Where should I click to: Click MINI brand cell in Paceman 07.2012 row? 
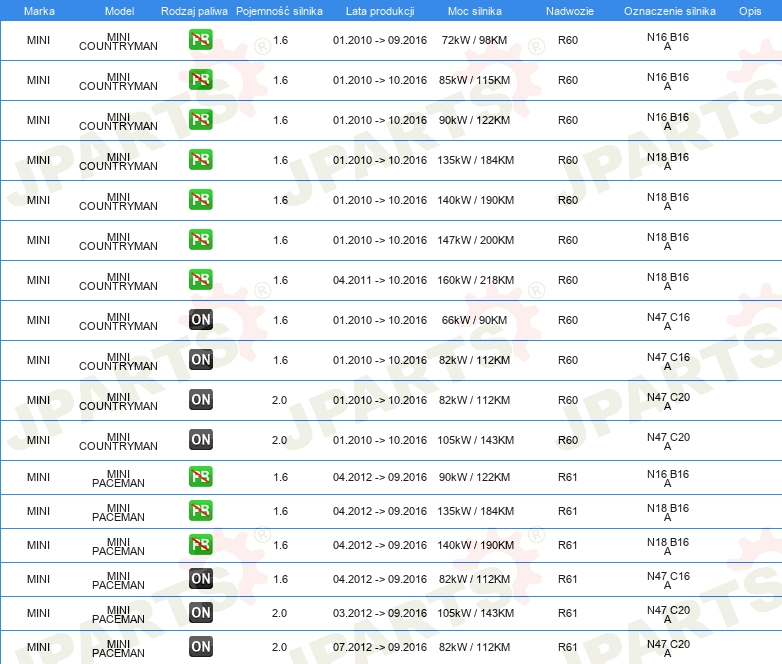pyautogui.click(x=38, y=647)
